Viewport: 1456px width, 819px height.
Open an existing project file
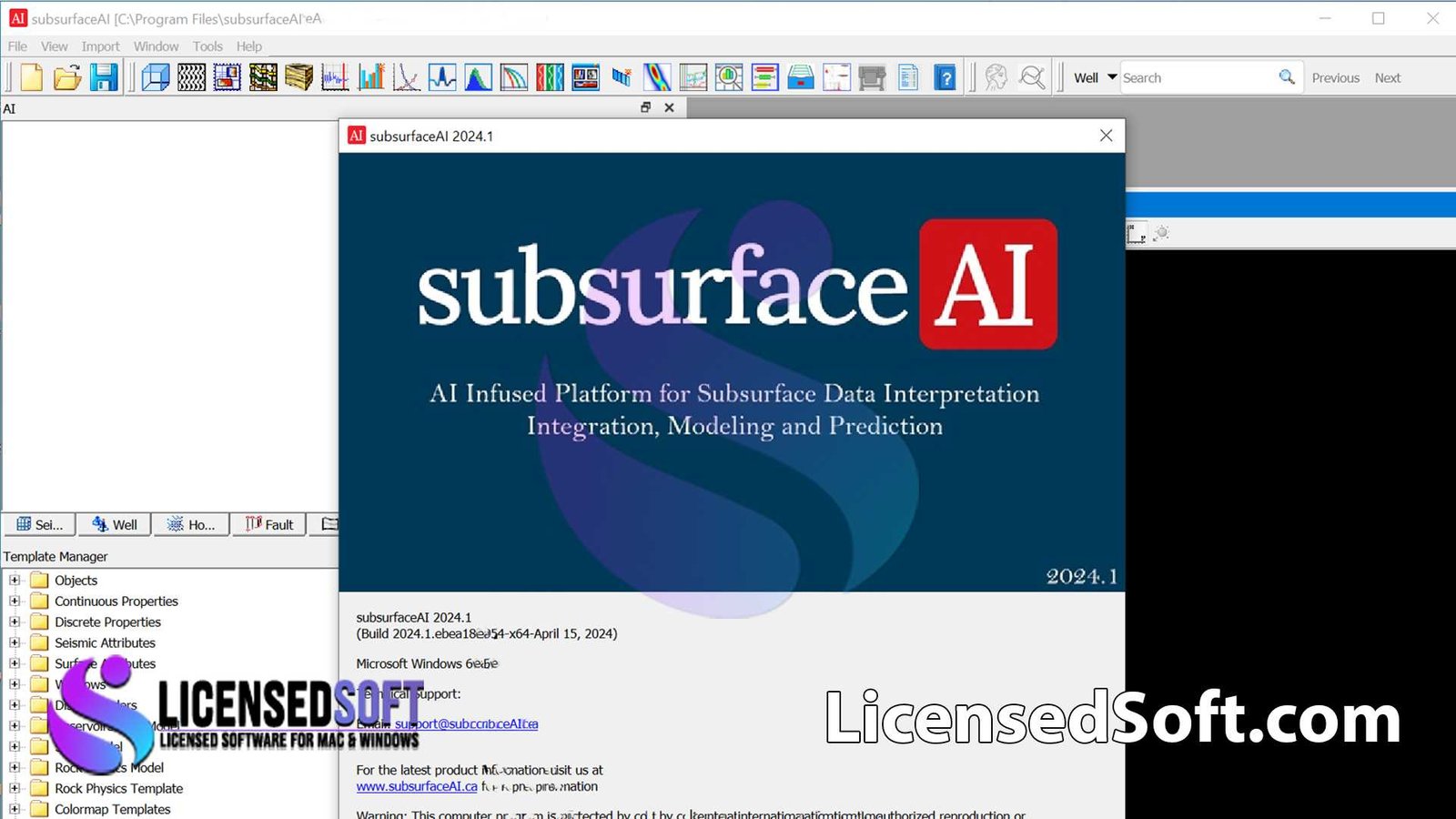pos(68,76)
